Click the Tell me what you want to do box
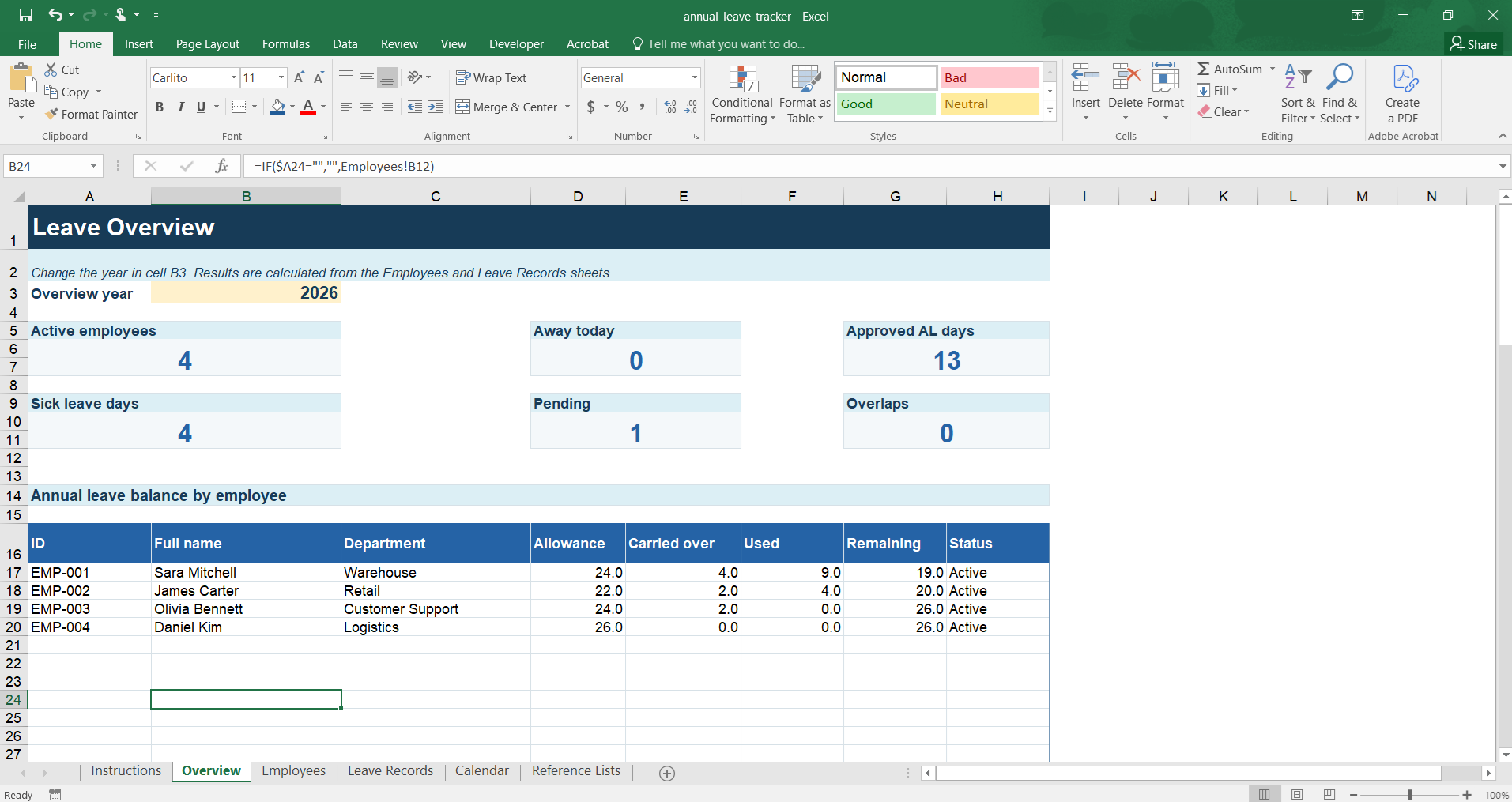1512x802 pixels. click(x=718, y=44)
